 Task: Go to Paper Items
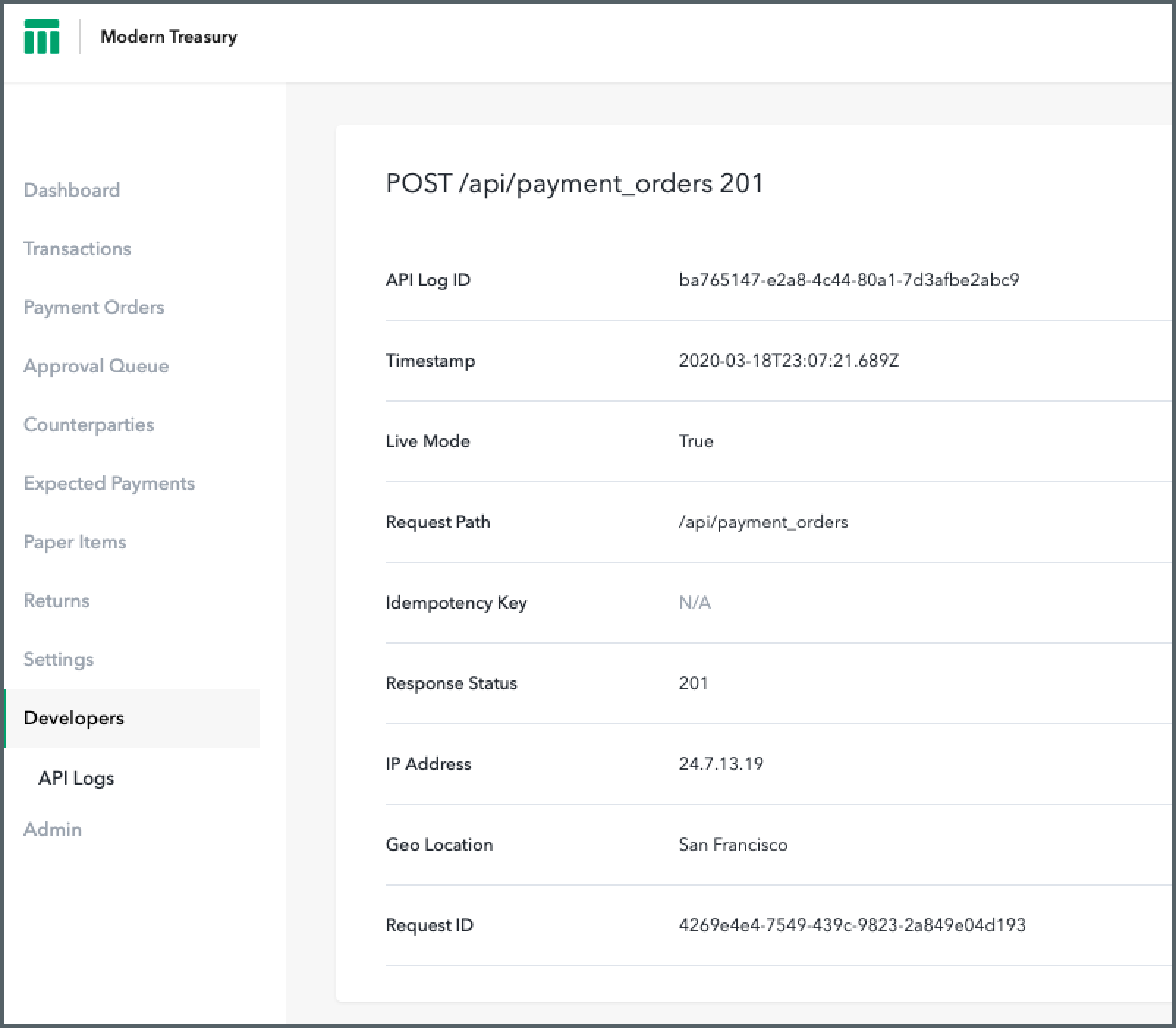pyautogui.click(x=75, y=542)
